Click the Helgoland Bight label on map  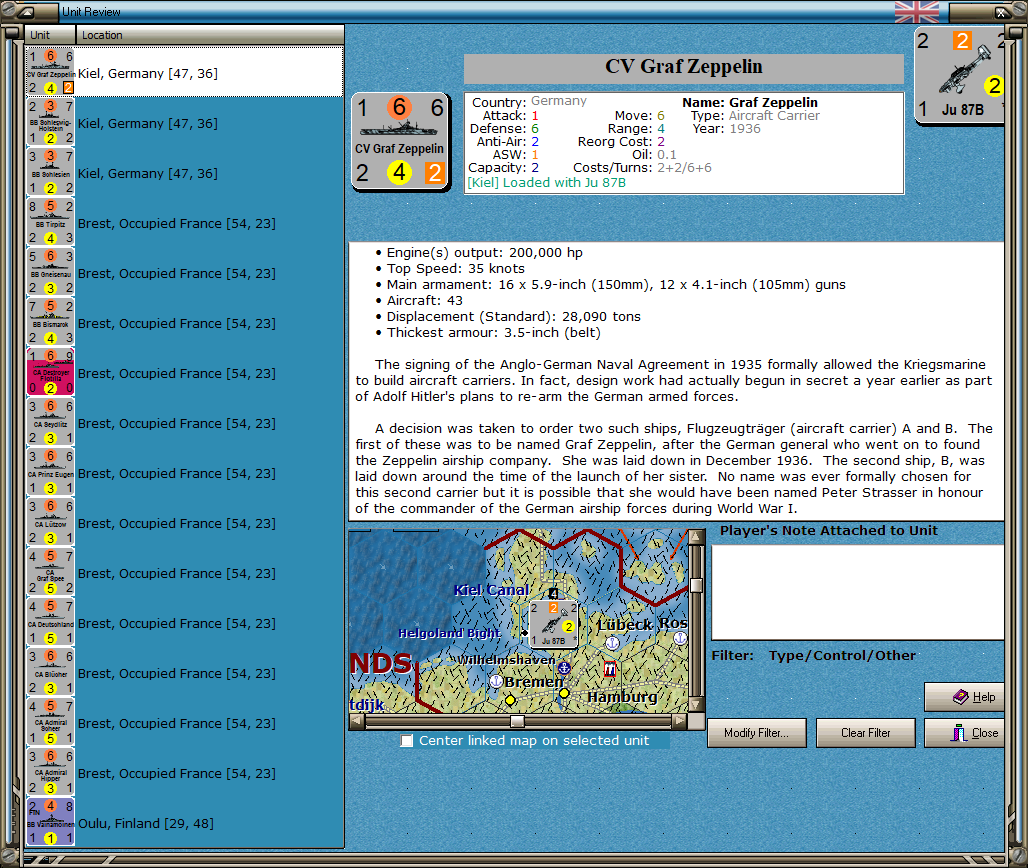(x=450, y=633)
